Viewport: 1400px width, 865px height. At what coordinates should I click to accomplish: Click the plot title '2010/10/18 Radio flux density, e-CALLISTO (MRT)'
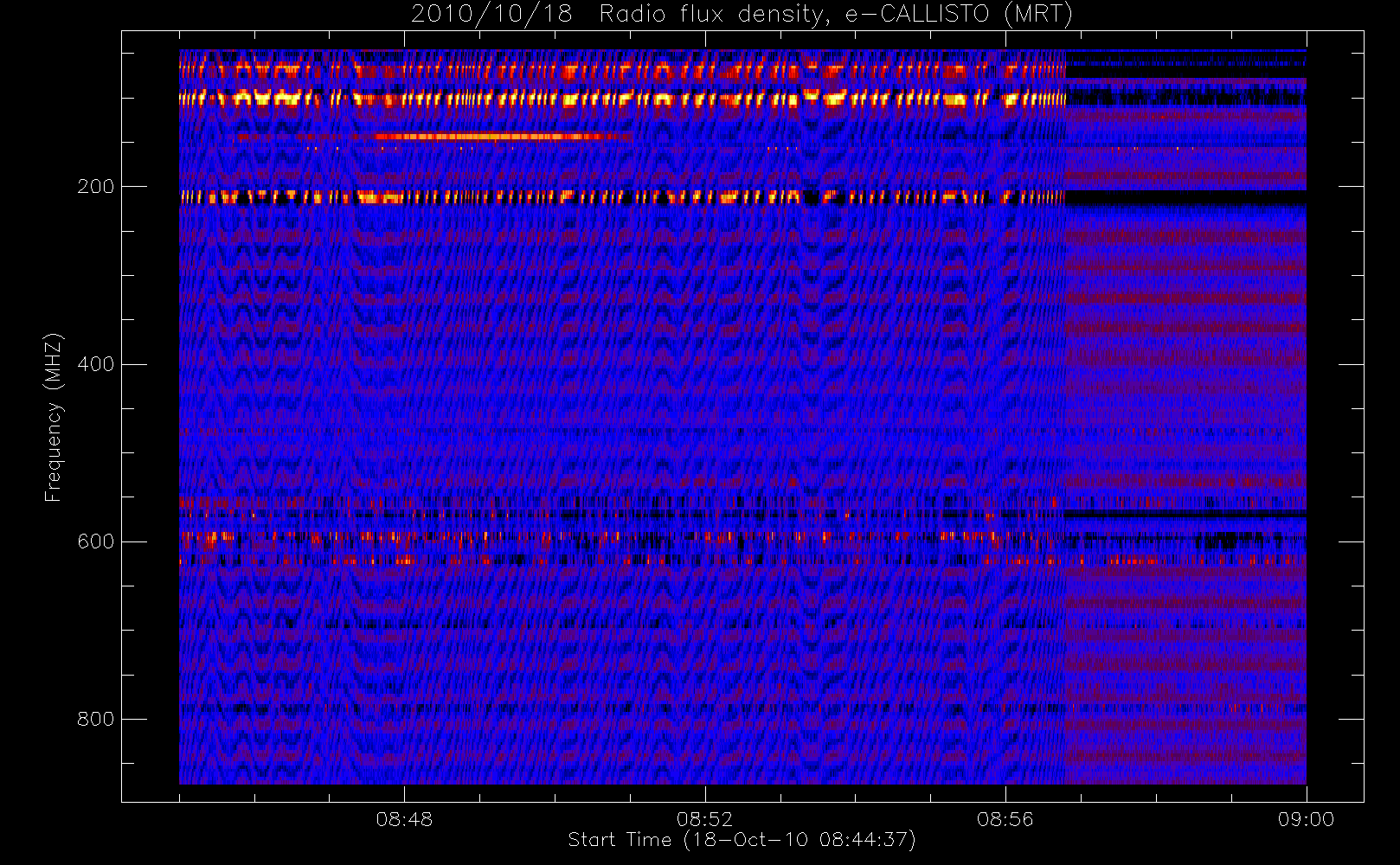[x=742, y=15]
